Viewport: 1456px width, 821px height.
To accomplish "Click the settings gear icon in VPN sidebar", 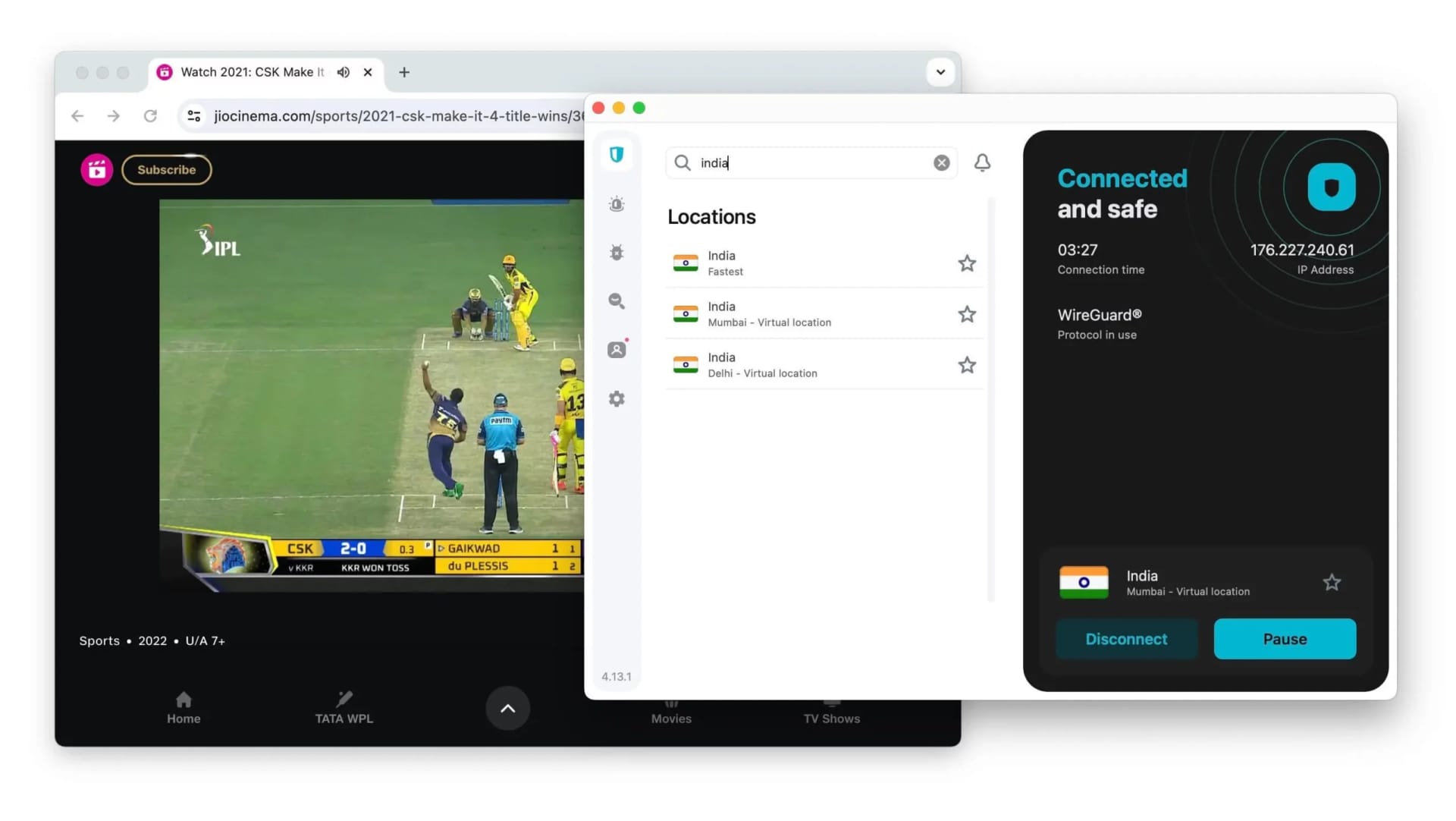I will pyautogui.click(x=616, y=398).
